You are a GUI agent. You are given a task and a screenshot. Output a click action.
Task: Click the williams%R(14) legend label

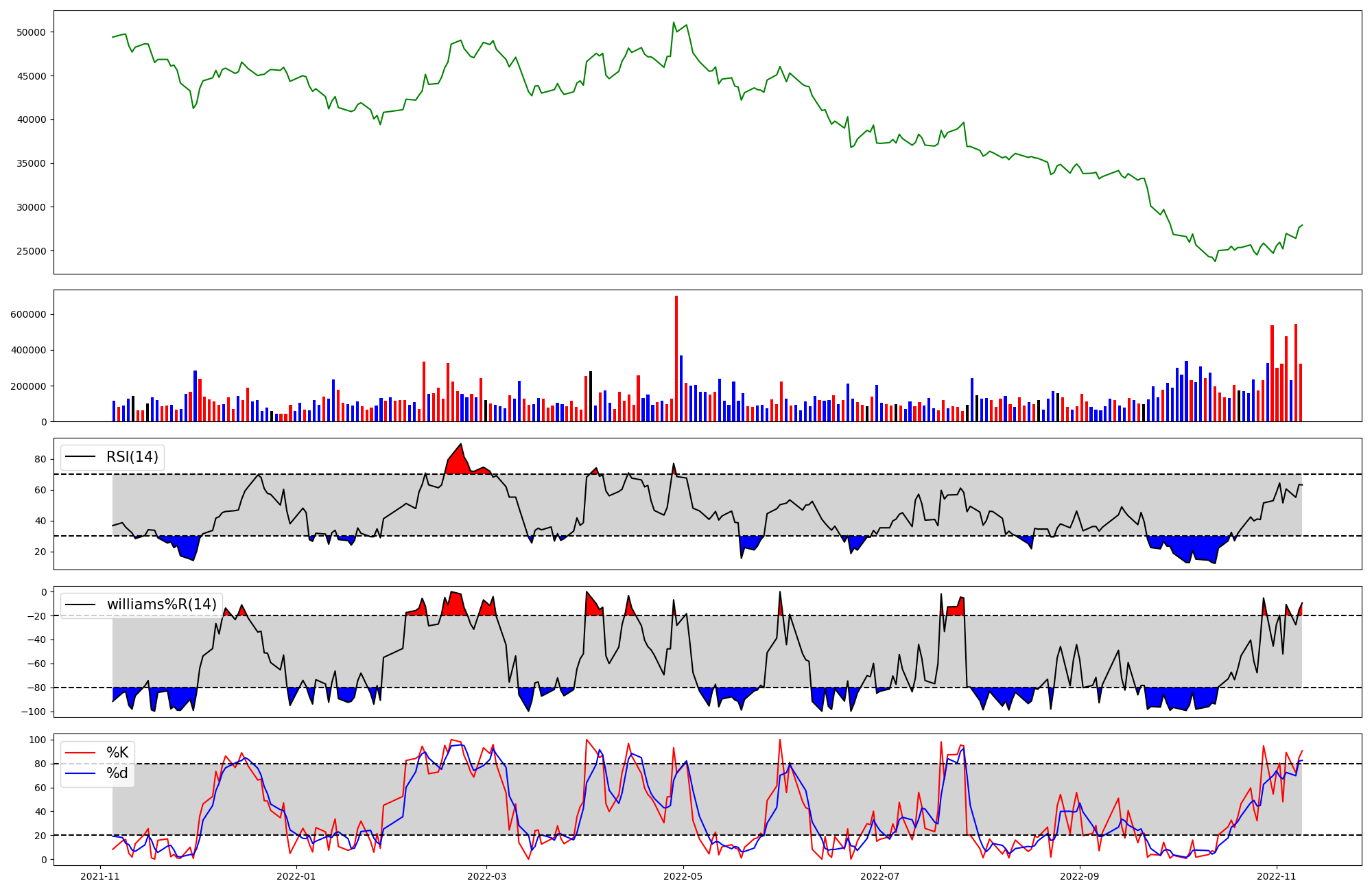(x=161, y=605)
